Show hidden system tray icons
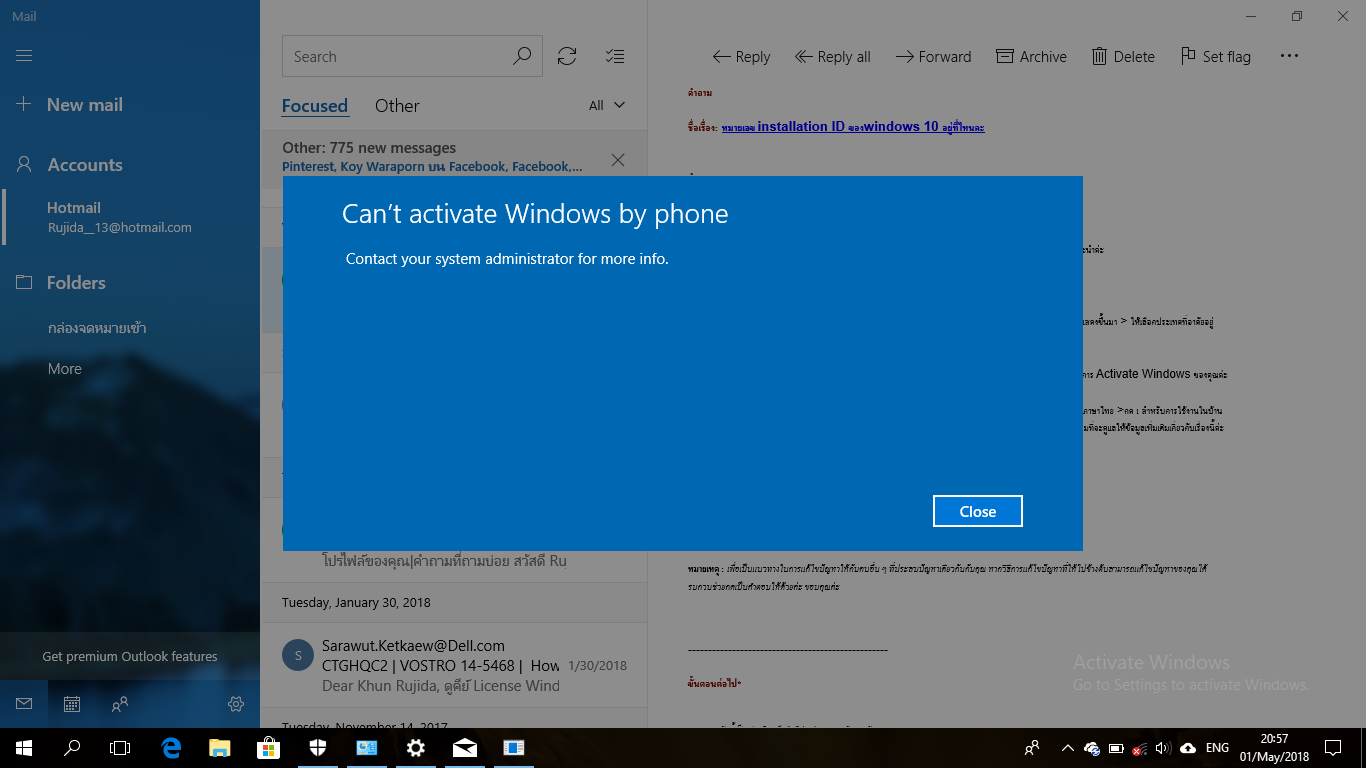 click(x=1067, y=748)
